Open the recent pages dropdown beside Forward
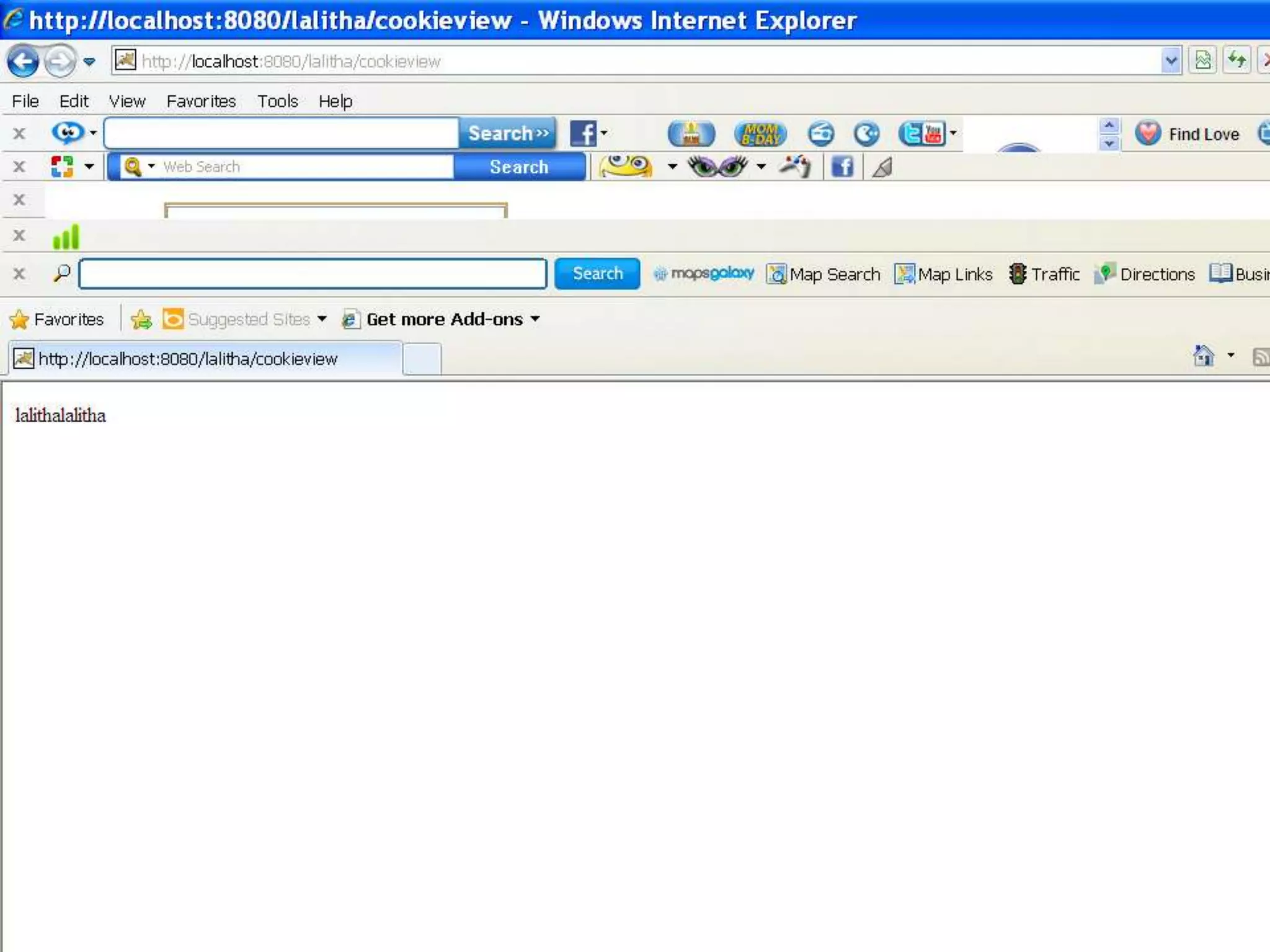The width and height of the screenshot is (1270, 952). pos(89,61)
